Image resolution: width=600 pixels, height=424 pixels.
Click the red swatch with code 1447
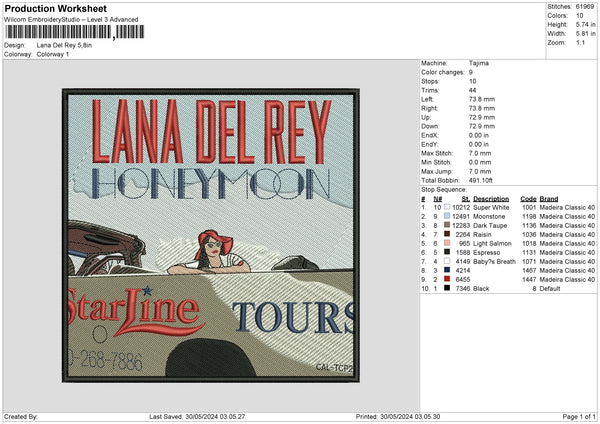[447, 279]
